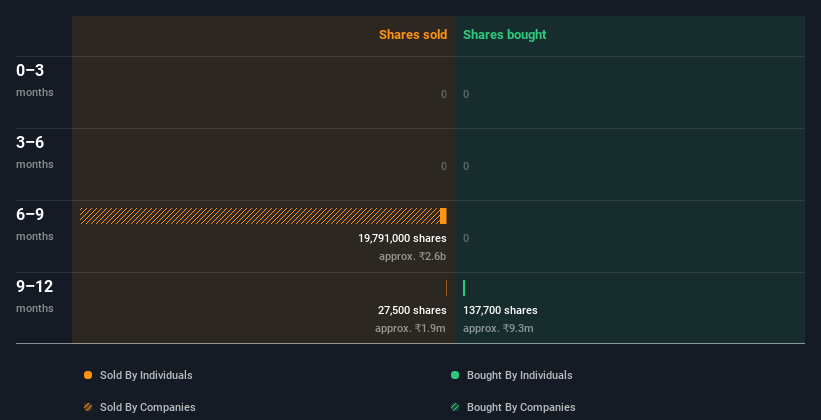Click the shares sold 0 in 3–6 months
The height and width of the screenshot is (420, 821).
tap(444, 167)
